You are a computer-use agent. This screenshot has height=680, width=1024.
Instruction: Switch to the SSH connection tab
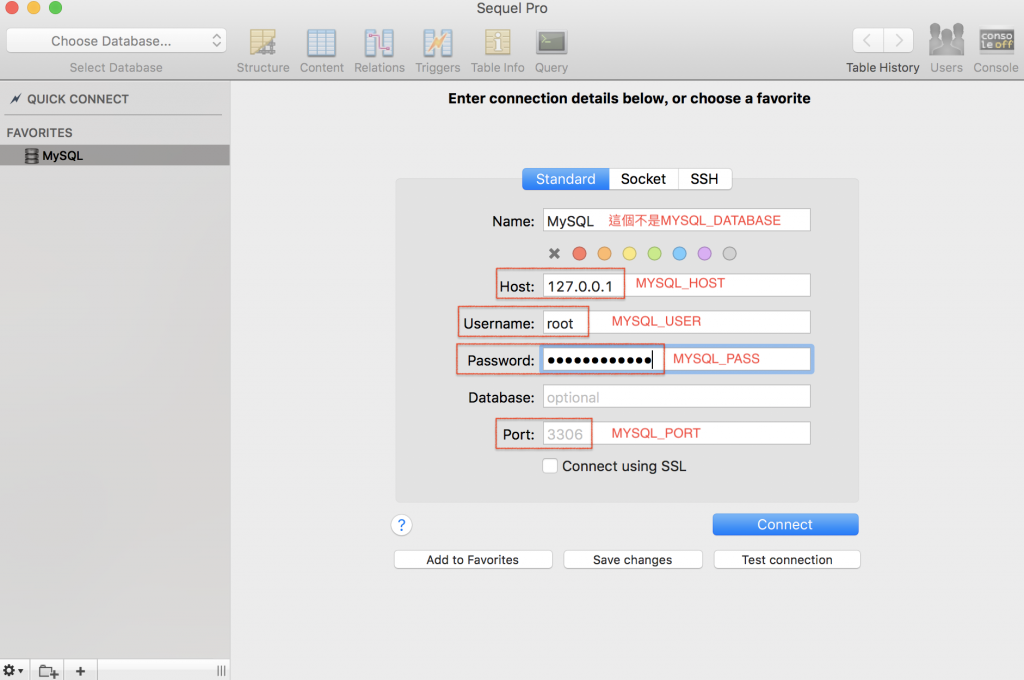point(704,179)
